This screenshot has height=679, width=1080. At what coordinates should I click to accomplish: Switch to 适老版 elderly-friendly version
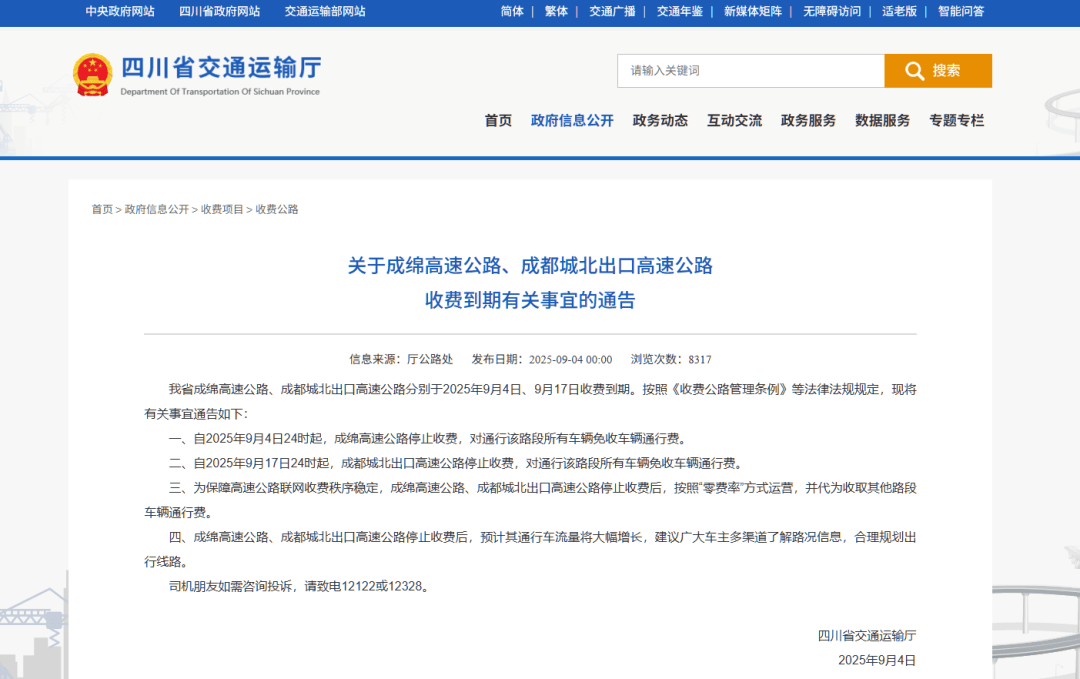pyautogui.click(x=899, y=11)
